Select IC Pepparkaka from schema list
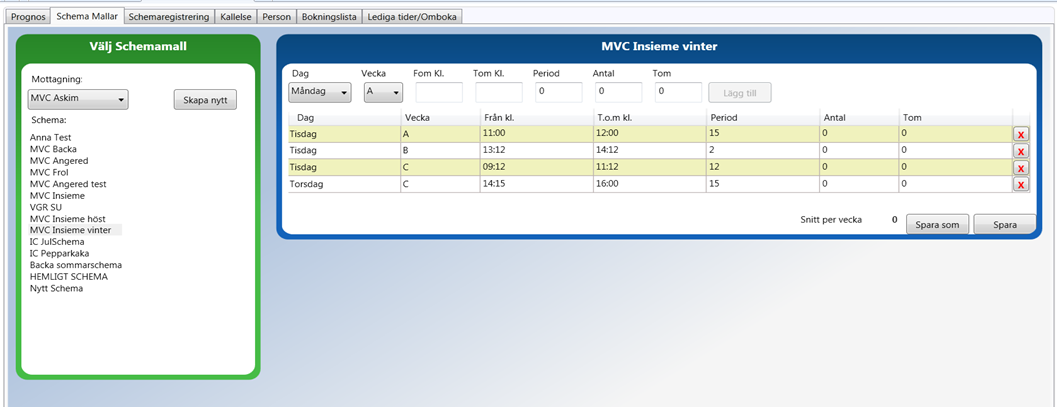Viewport: 1057px width, 408px height. 61,253
